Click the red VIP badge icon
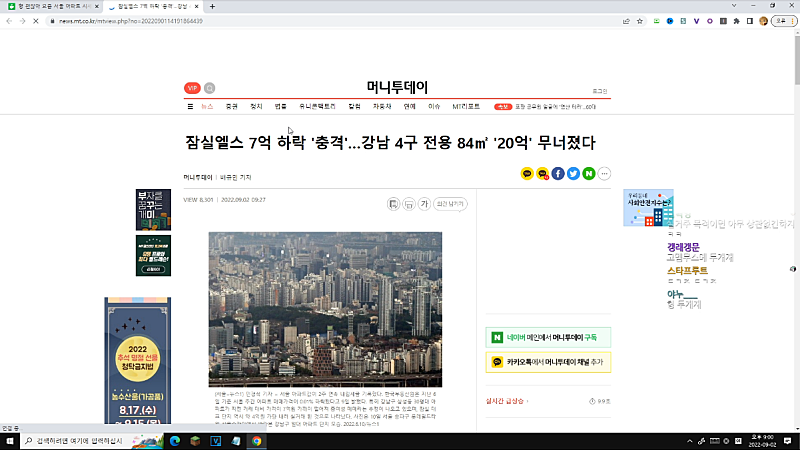Viewport: 800px width, 450px height. (x=192, y=88)
